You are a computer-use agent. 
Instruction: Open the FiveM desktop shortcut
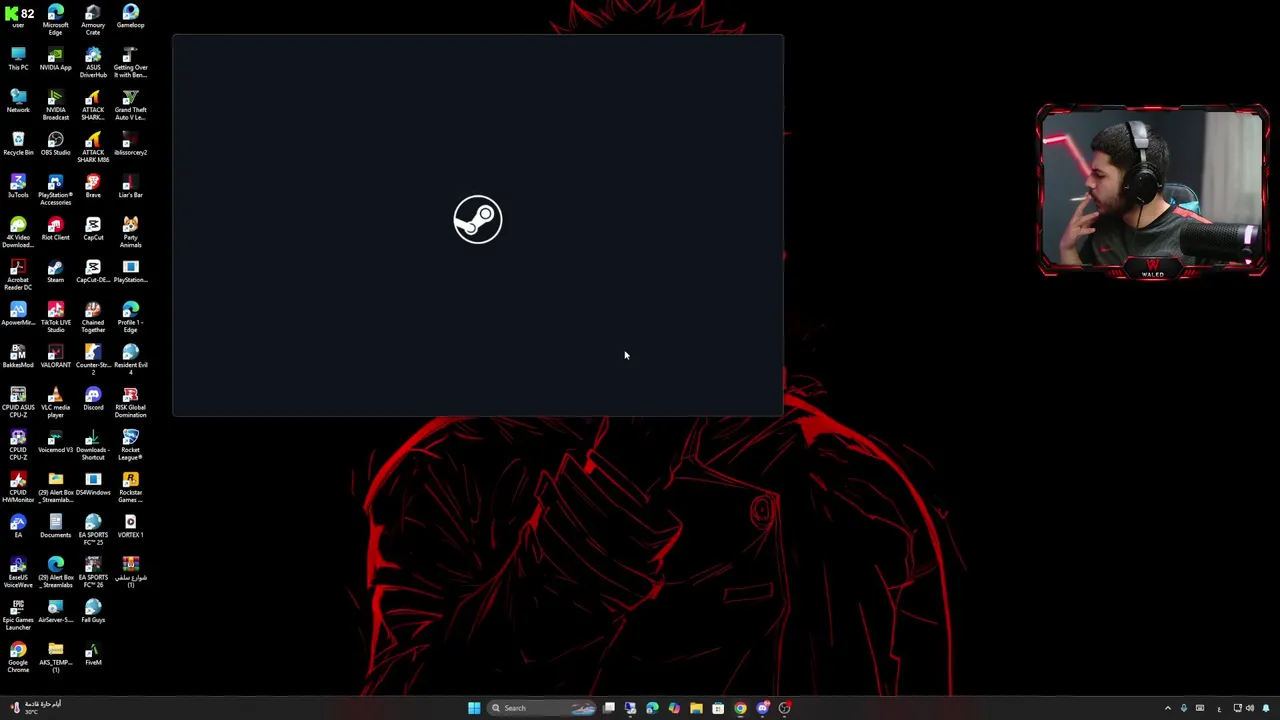pos(93,654)
